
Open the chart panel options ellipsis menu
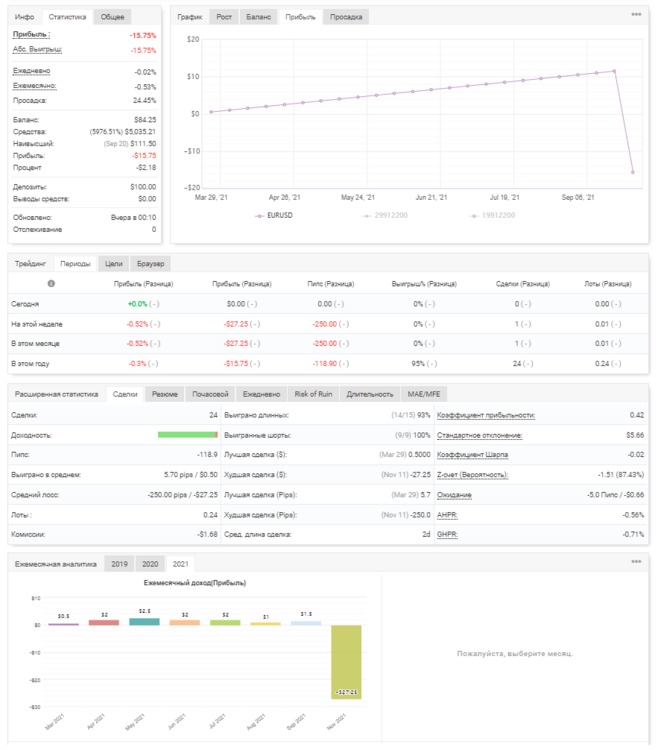click(x=636, y=14)
